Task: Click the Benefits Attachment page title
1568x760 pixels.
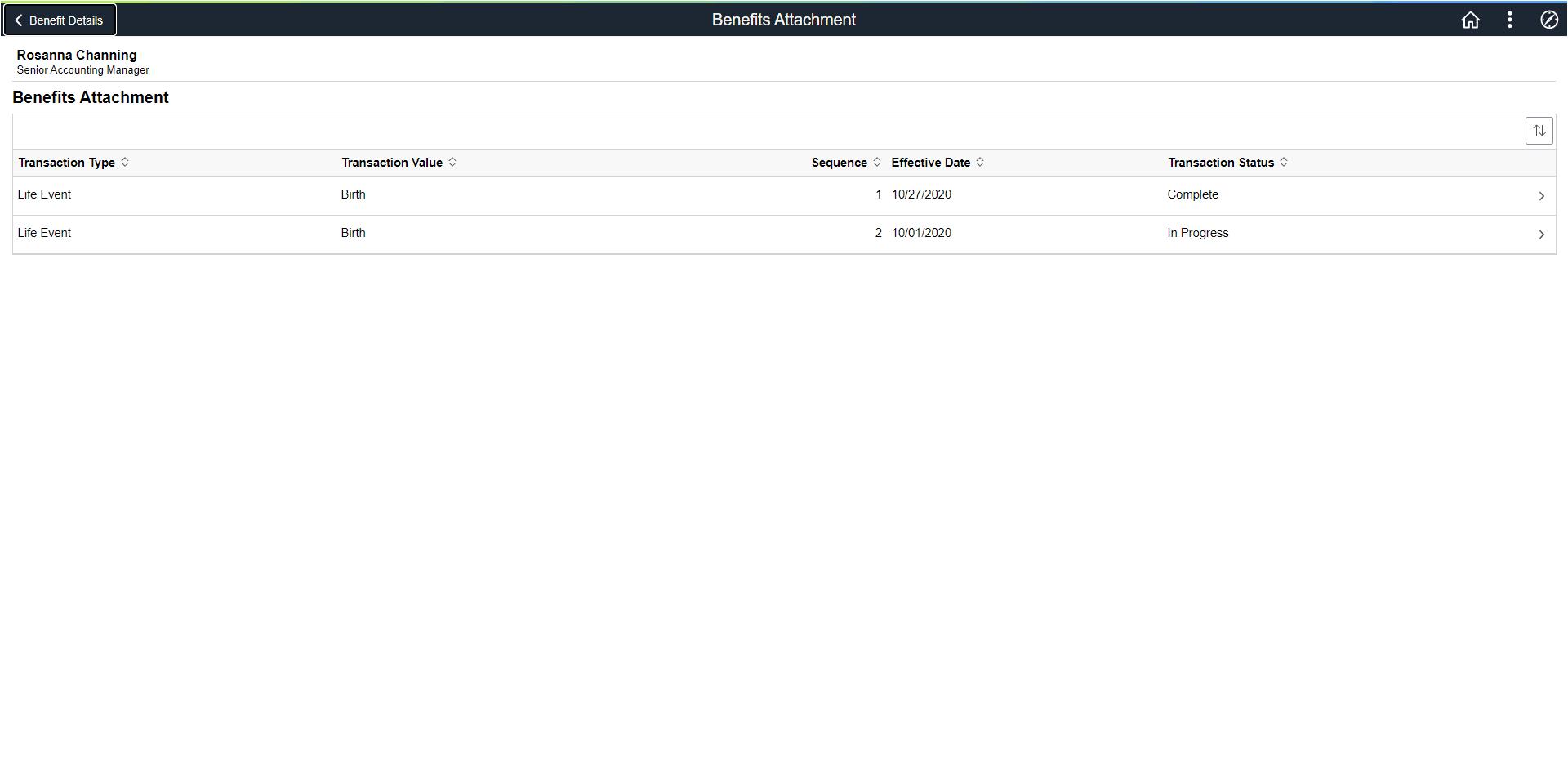Action: coord(782,19)
